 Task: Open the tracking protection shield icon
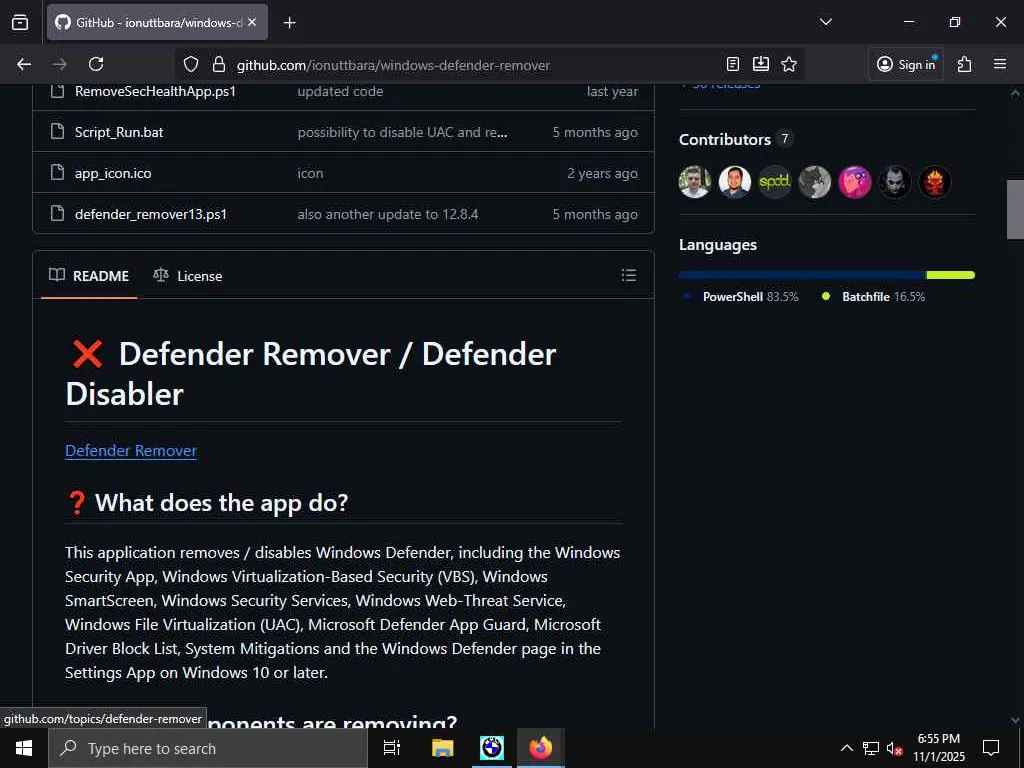pos(191,64)
